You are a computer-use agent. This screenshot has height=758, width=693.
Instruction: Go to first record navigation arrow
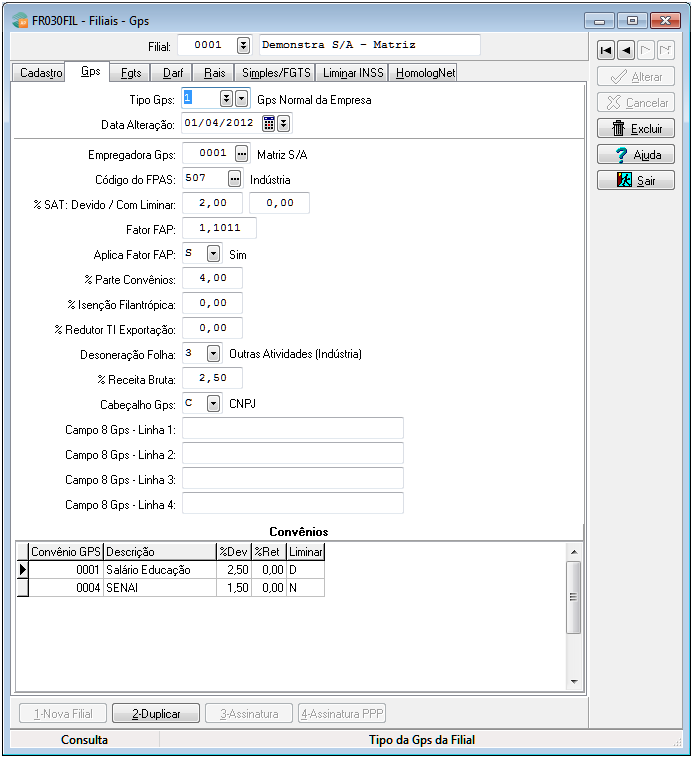(x=606, y=50)
